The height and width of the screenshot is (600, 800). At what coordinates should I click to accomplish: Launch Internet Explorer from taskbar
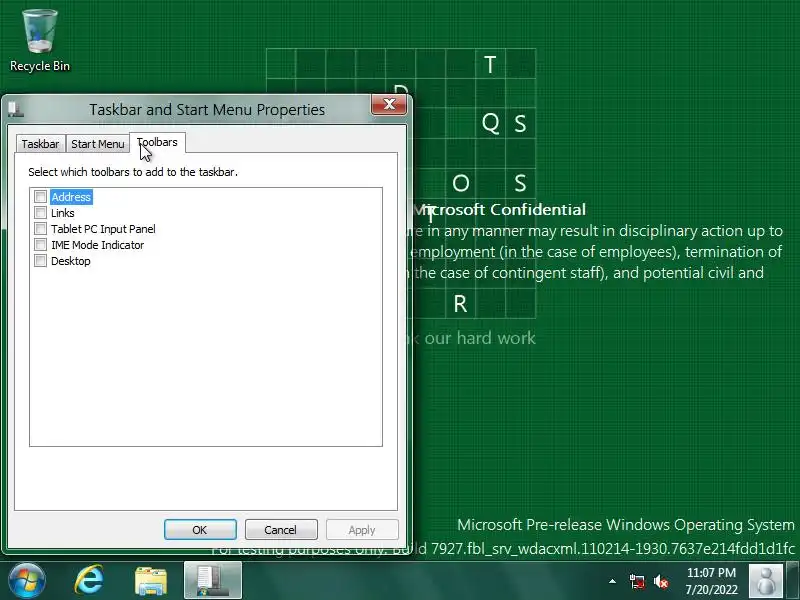(89, 581)
